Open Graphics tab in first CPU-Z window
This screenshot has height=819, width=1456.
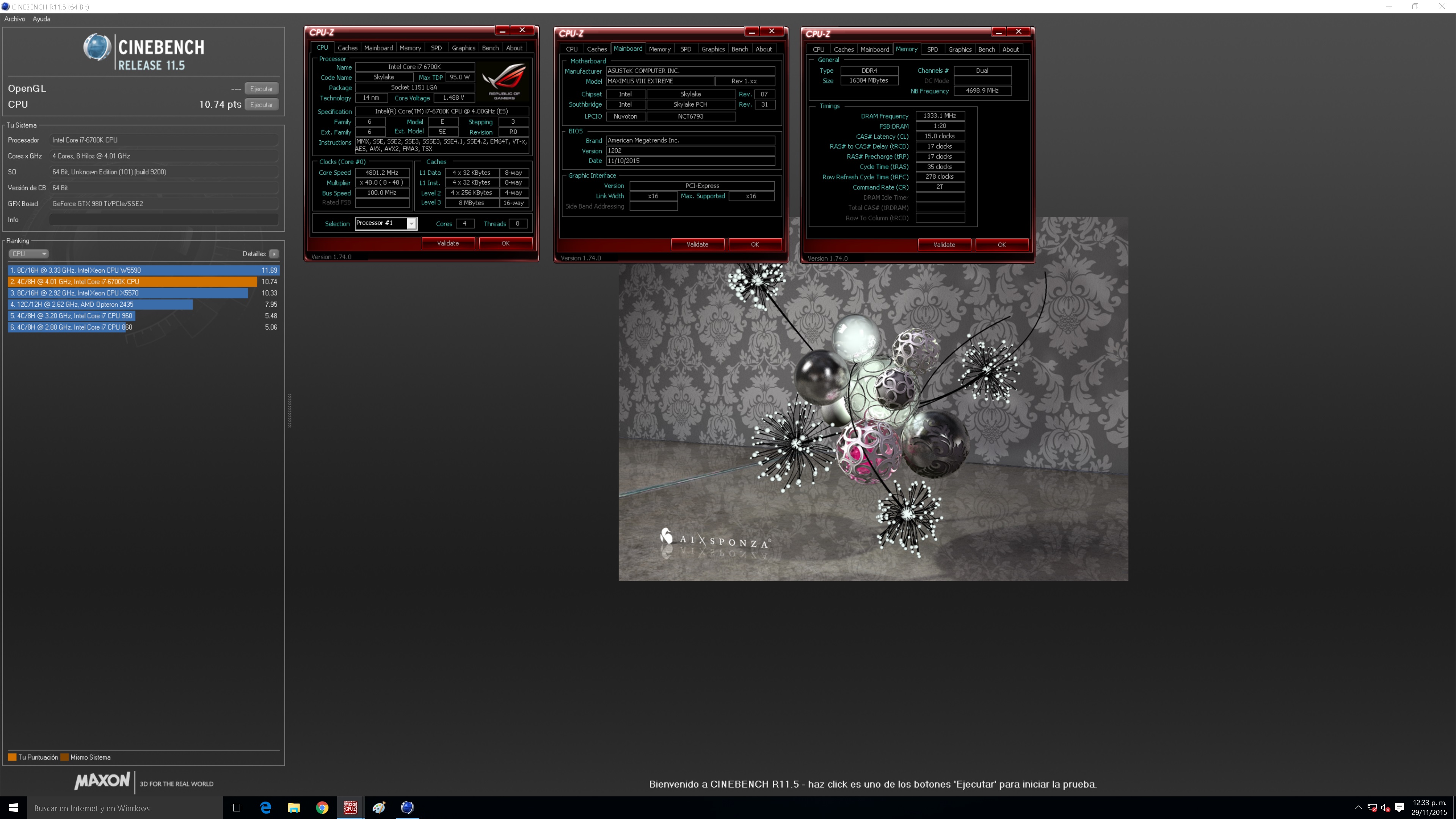(x=463, y=48)
